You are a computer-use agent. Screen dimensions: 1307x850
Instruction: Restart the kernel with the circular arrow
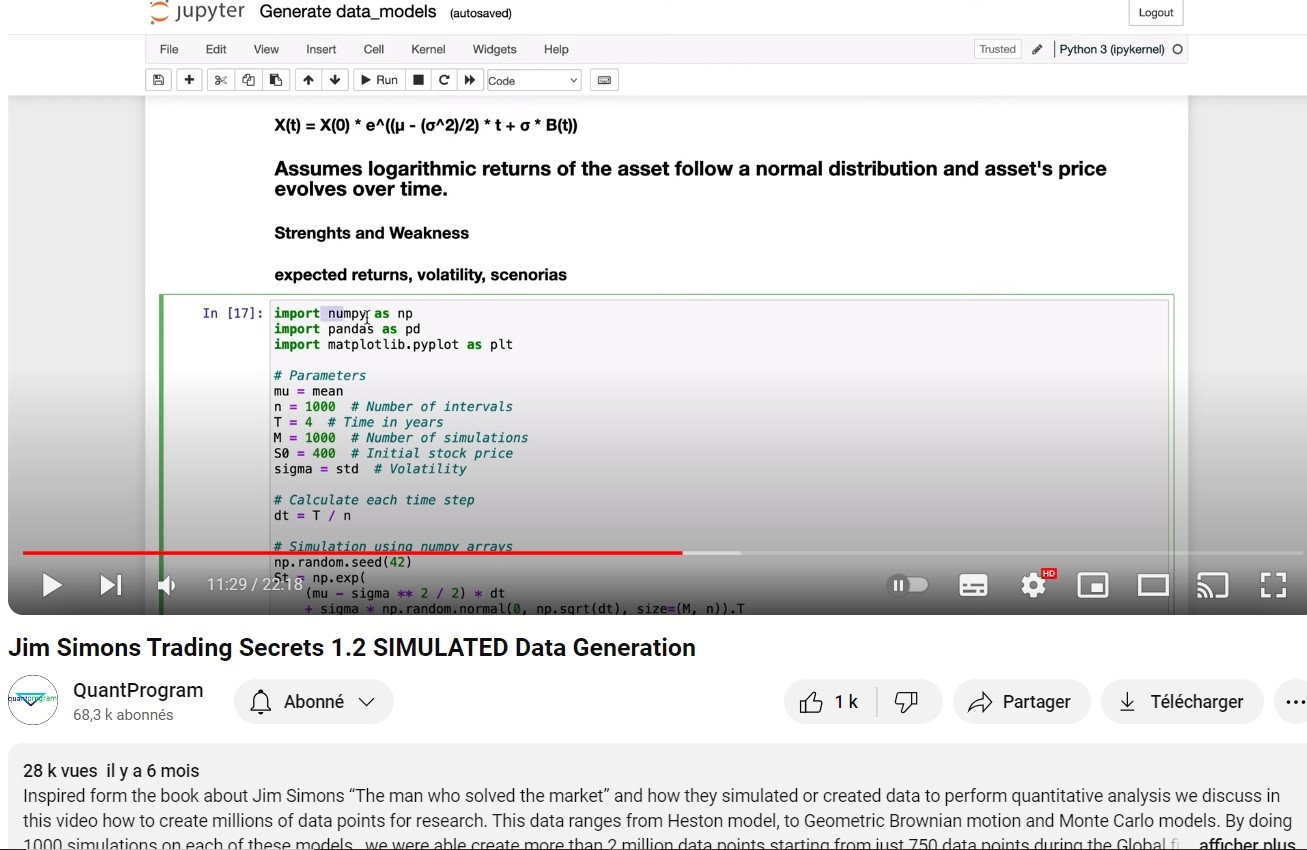tap(444, 80)
